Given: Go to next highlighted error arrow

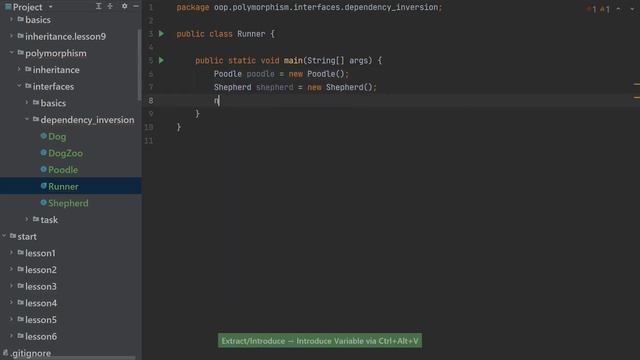Looking at the screenshot, I should pyautogui.click(x=632, y=9).
